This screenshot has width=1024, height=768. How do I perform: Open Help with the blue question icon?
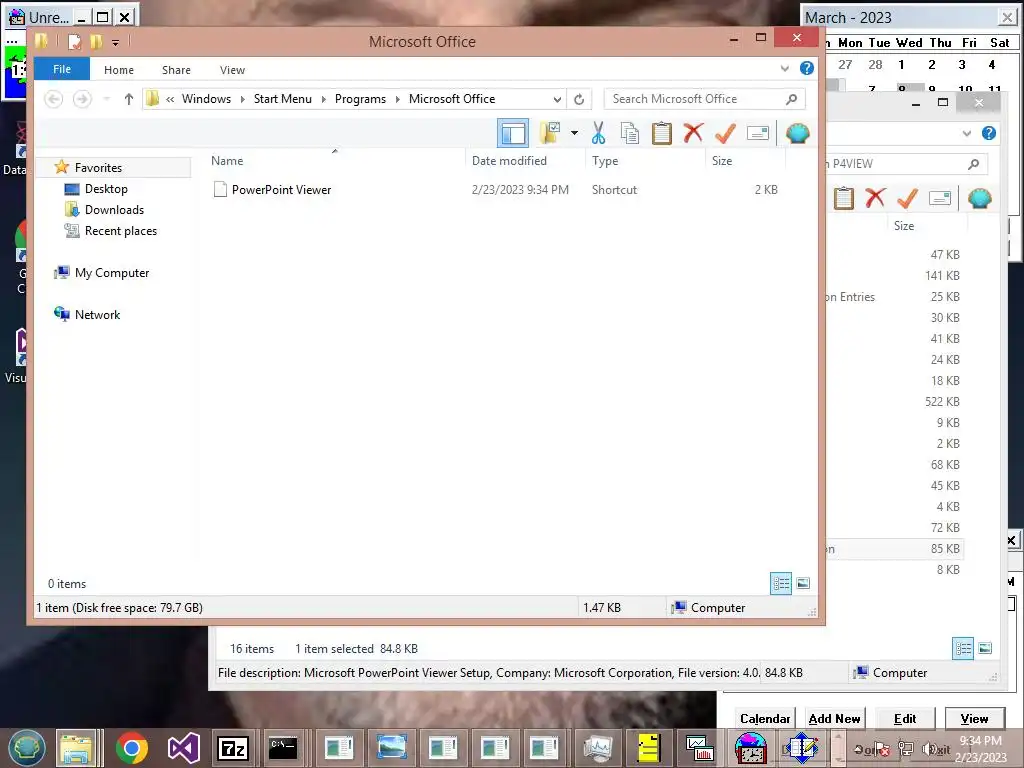click(x=807, y=68)
